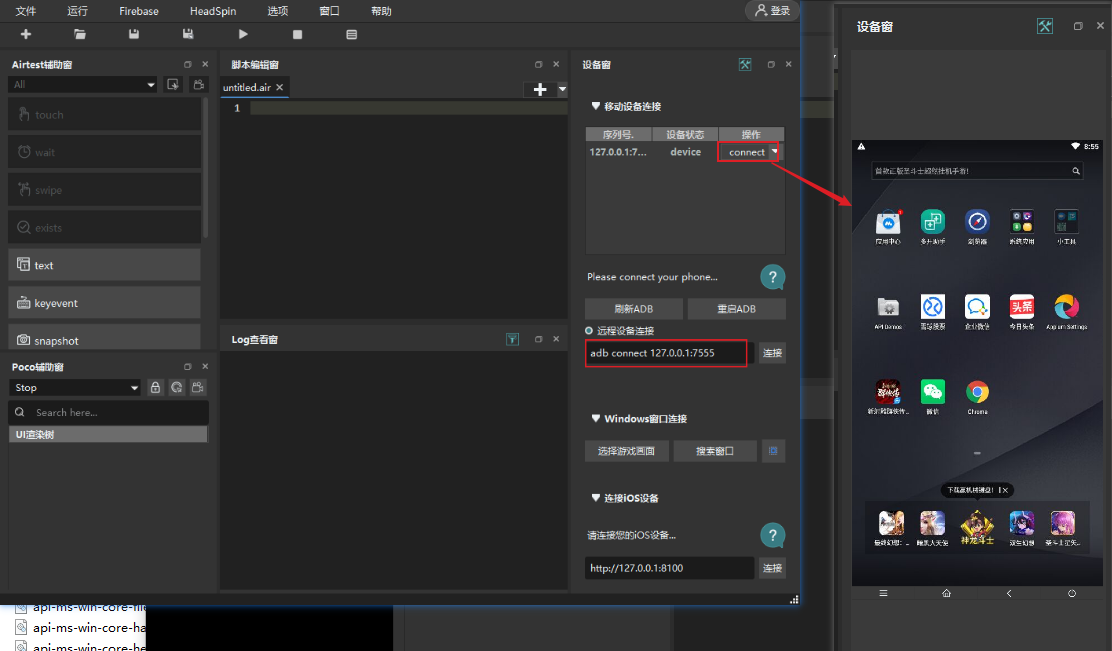Image resolution: width=1112 pixels, height=651 pixels.
Task: Click 连接 button beside adb connect field
Action: [772, 352]
